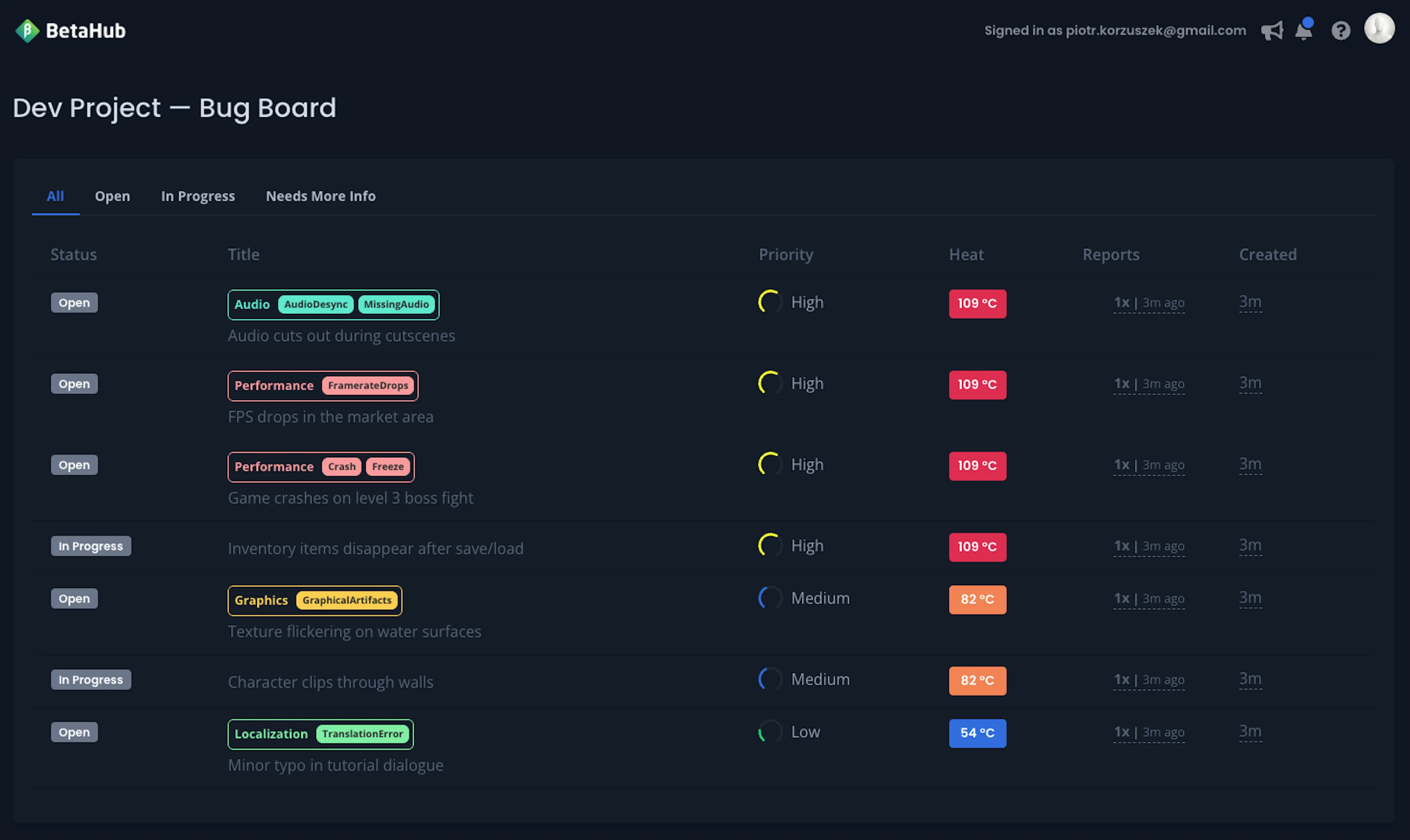Open 'Inventory items disappear after save/load' bug

pyautogui.click(x=375, y=549)
